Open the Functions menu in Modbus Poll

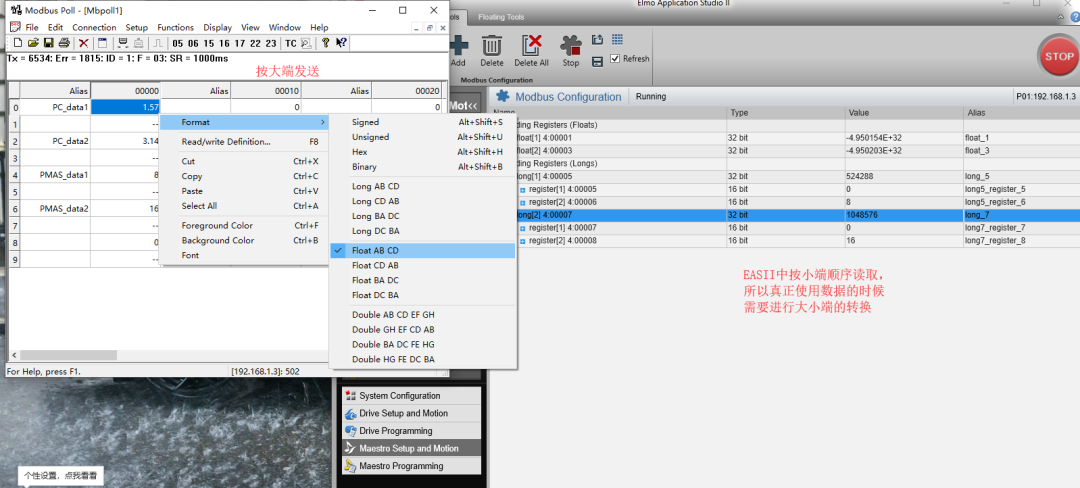[176, 28]
